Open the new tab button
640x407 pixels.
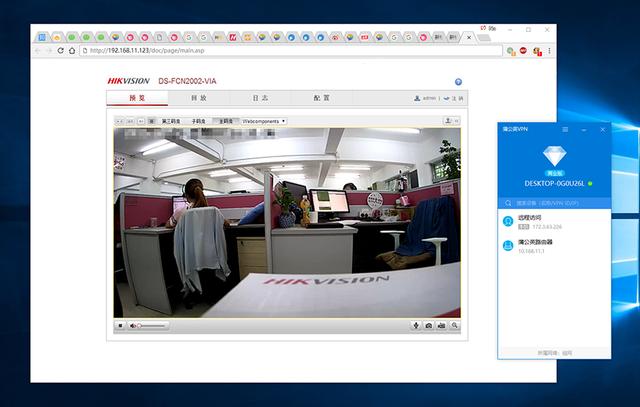[484, 38]
